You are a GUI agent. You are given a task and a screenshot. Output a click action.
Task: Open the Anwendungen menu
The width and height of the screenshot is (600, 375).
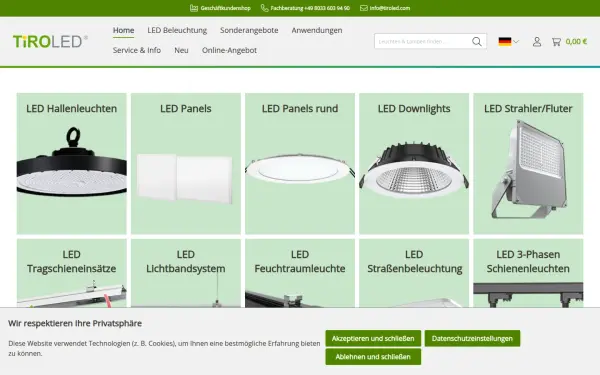click(317, 30)
